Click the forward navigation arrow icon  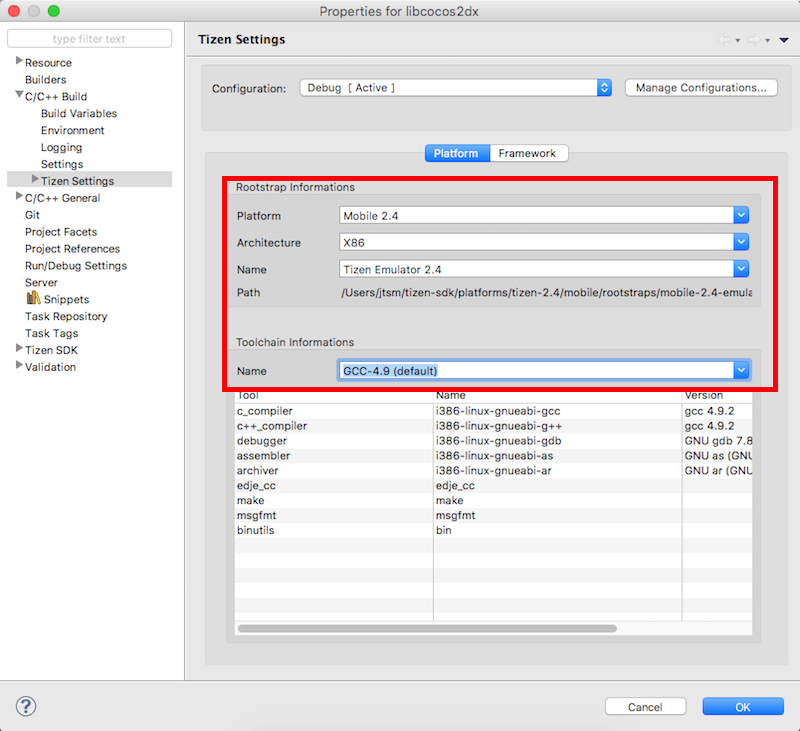[x=753, y=40]
